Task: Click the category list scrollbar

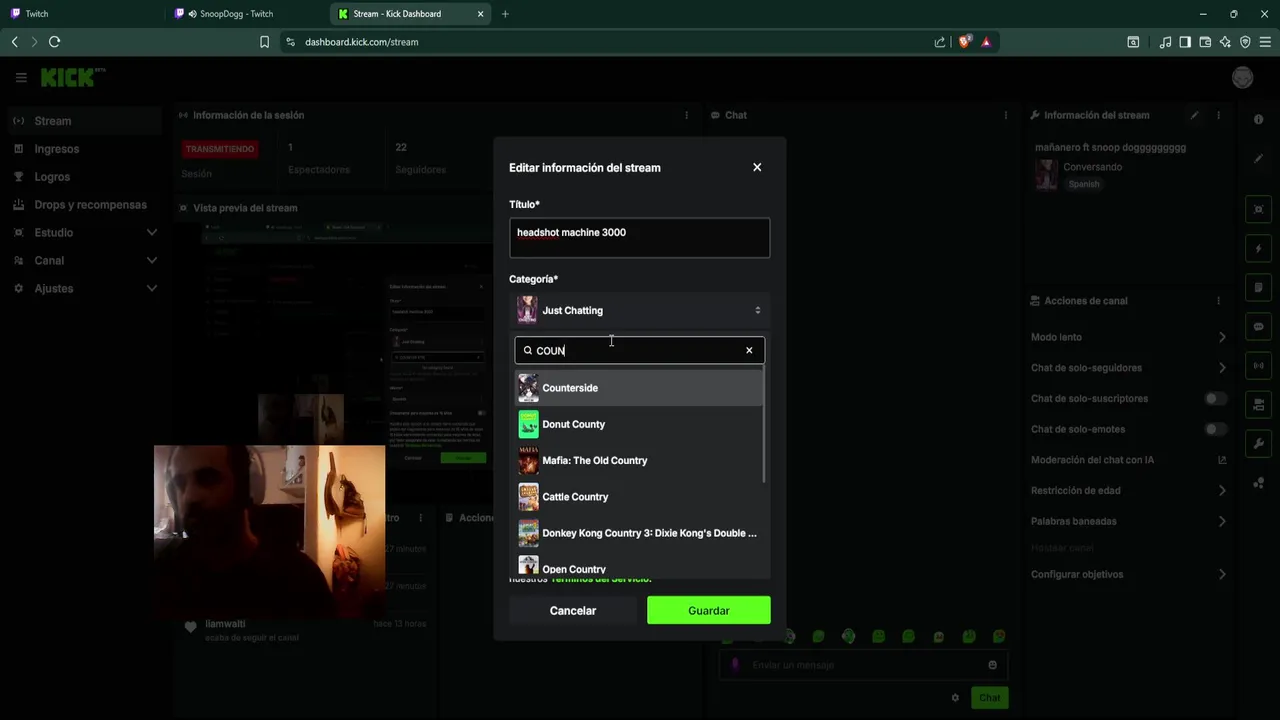Action: click(x=765, y=426)
